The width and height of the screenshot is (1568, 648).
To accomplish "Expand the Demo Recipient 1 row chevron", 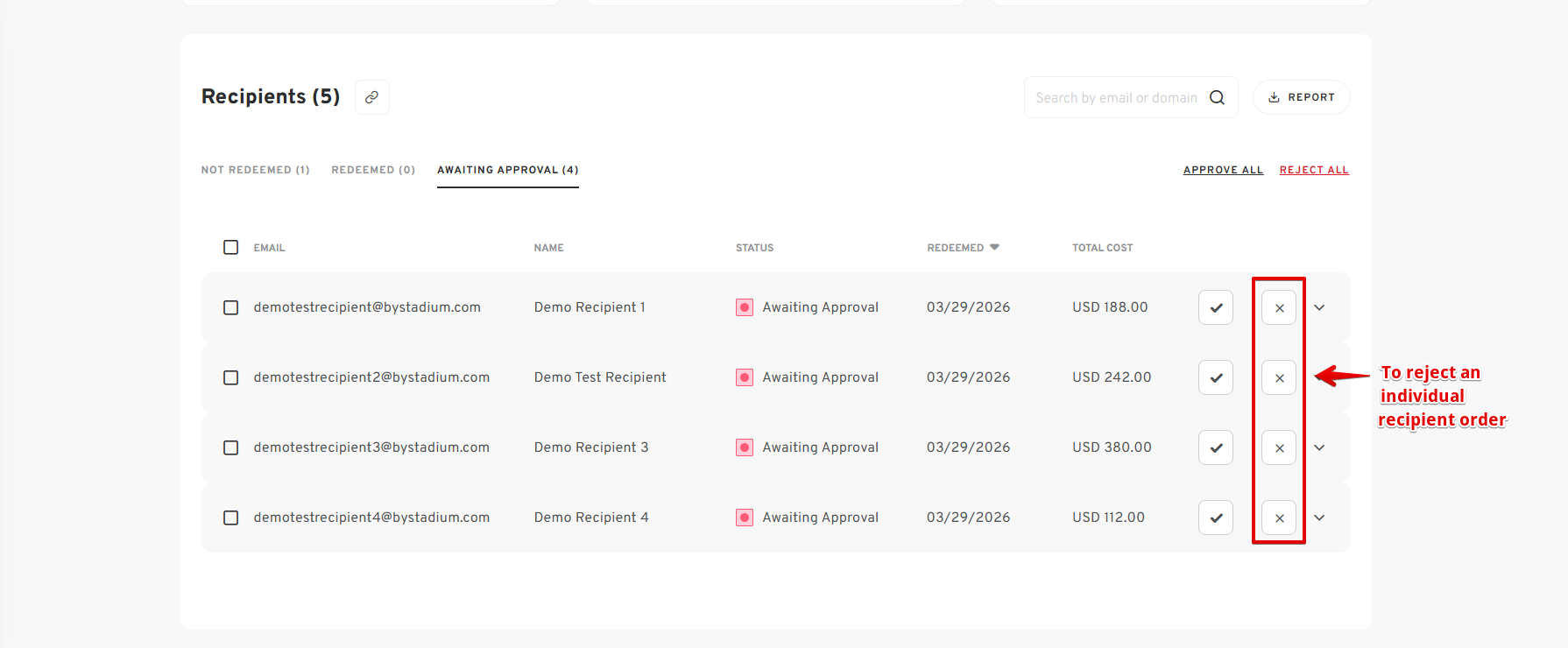I will click(1319, 307).
